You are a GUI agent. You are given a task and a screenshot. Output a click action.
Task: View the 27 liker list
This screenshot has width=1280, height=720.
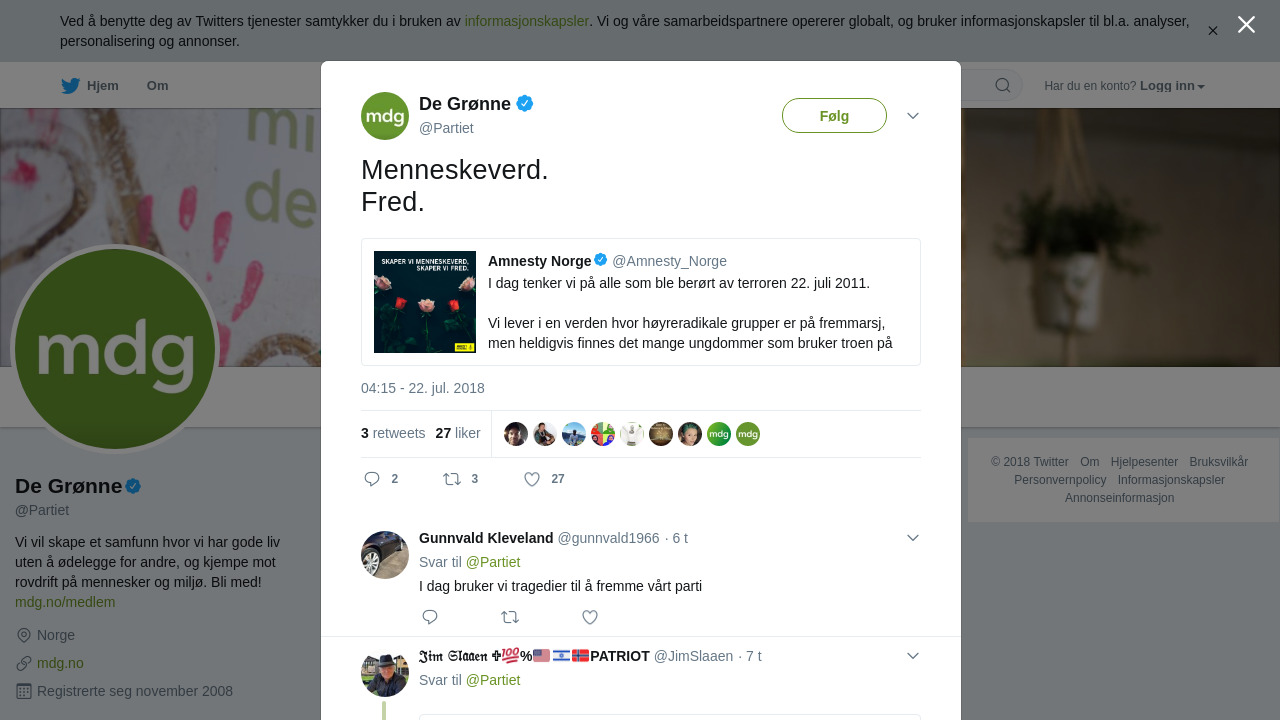(458, 433)
